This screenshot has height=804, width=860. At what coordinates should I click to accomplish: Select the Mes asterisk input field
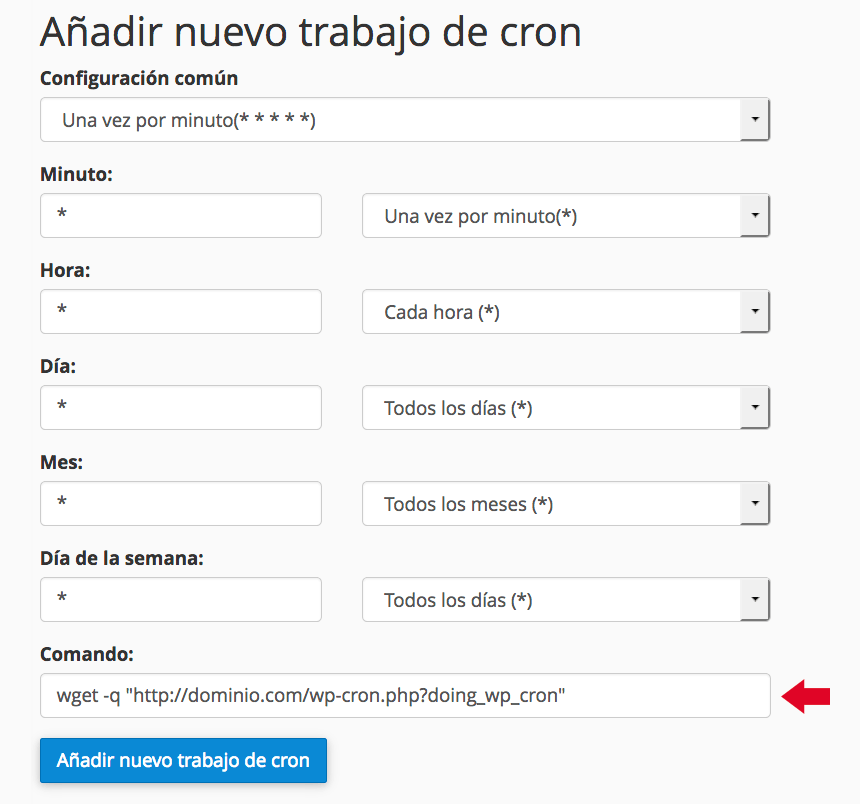coord(180,503)
